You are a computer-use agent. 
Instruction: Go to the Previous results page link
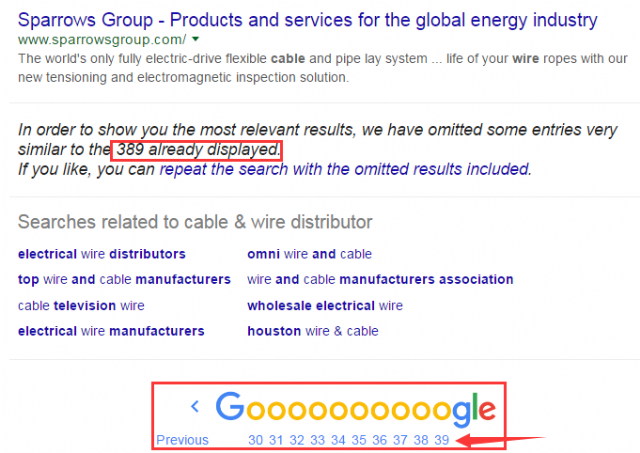coord(182,440)
